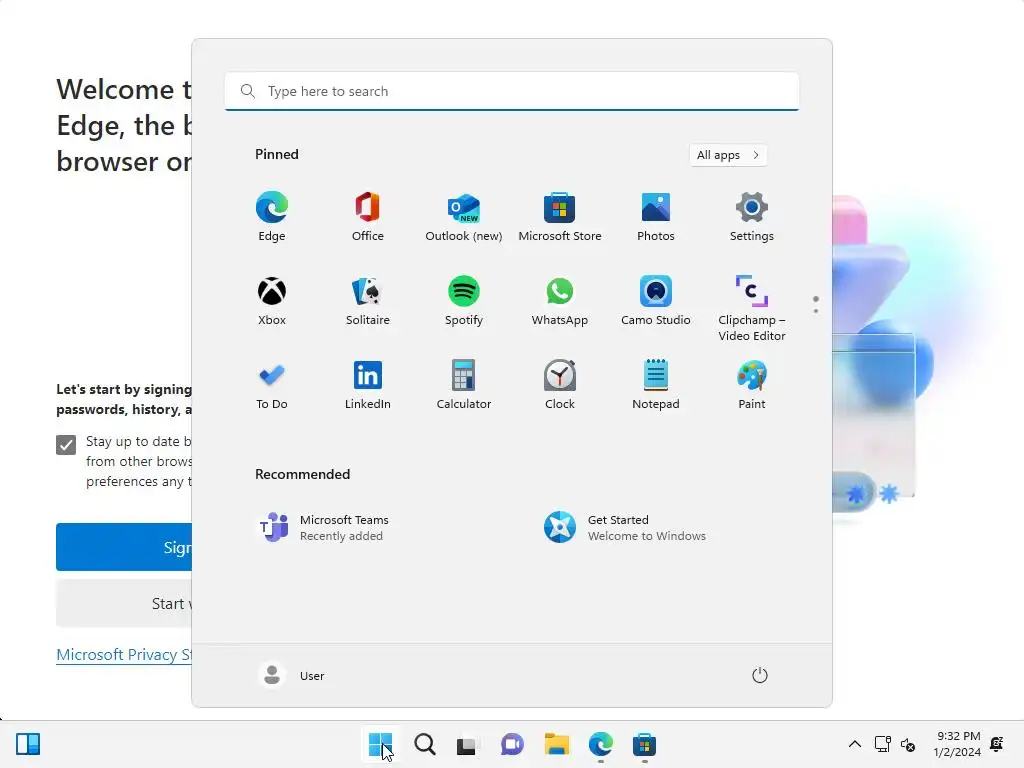Open Outlook (new) app
Image resolution: width=1024 pixels, height=768 pixels.
(464, 217)
